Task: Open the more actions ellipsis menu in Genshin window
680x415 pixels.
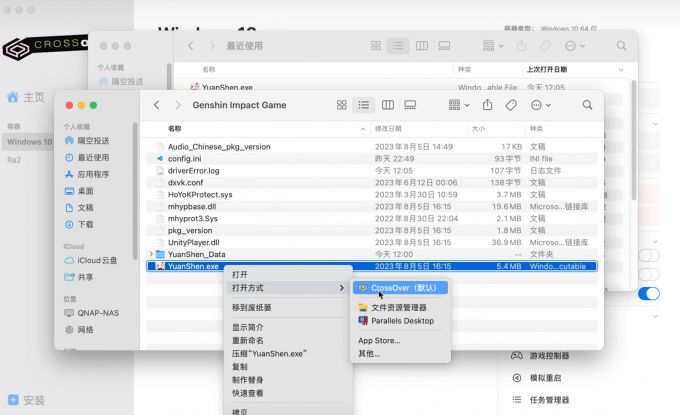Action: 540,105
